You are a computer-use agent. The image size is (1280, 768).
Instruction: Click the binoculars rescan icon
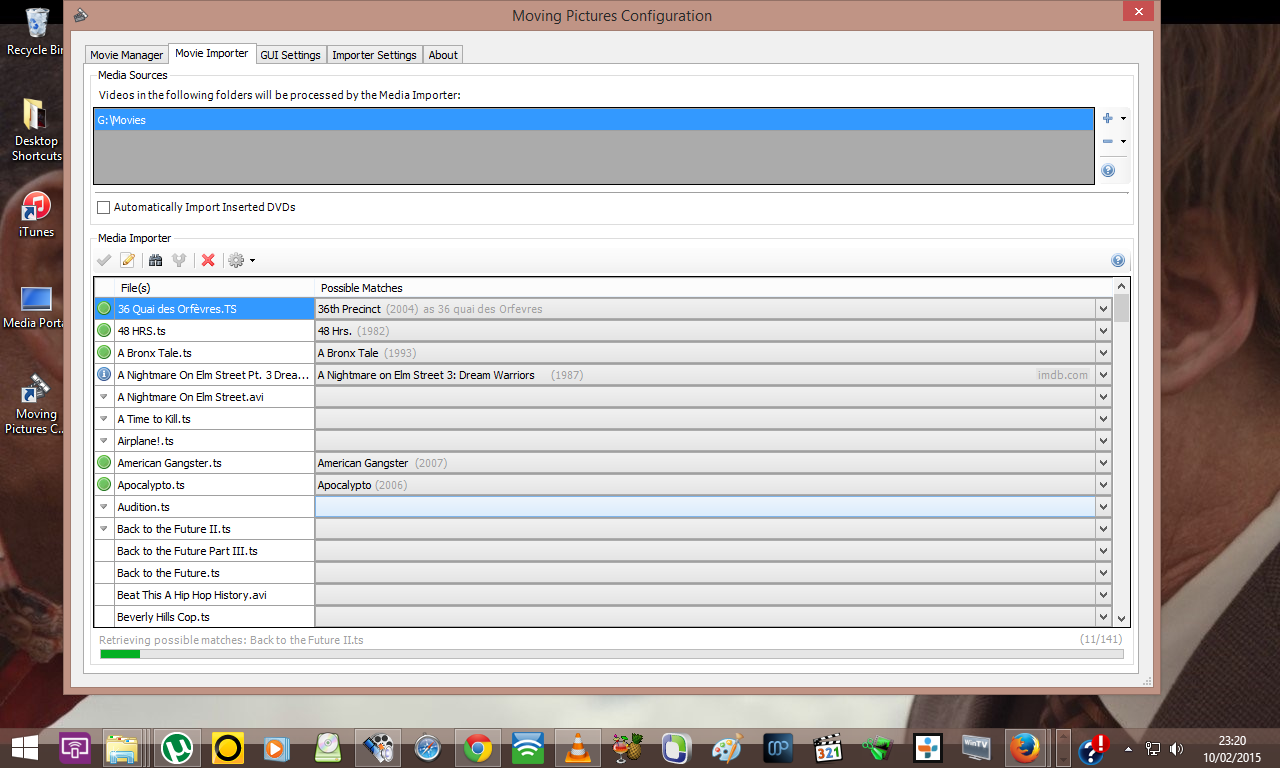pos(155,260)
